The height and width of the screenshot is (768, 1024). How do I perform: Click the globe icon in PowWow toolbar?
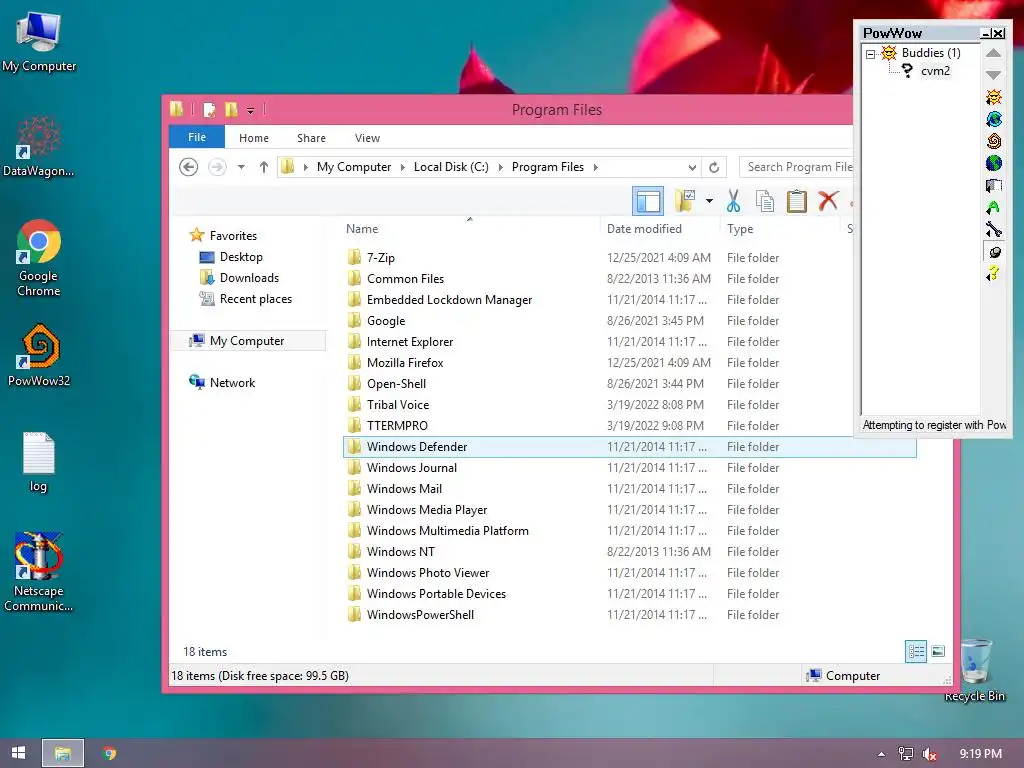[994, 163]
